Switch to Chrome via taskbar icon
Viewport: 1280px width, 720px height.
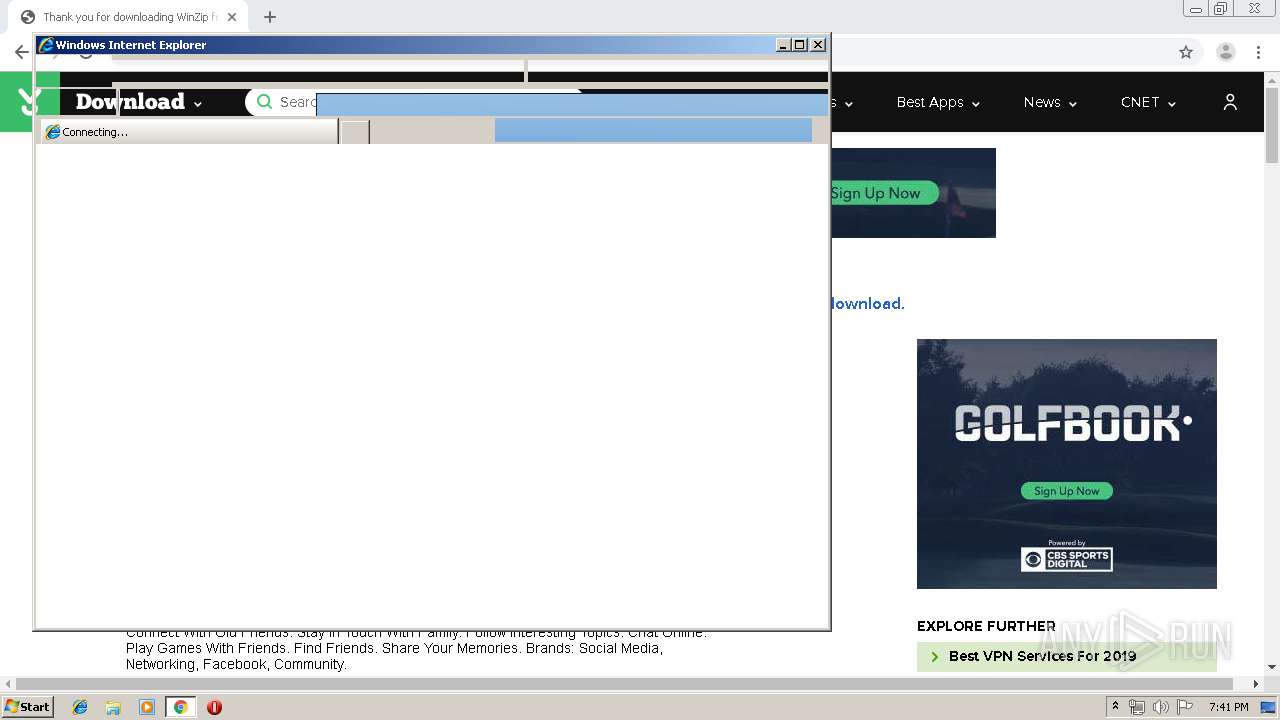coord(181,707)
